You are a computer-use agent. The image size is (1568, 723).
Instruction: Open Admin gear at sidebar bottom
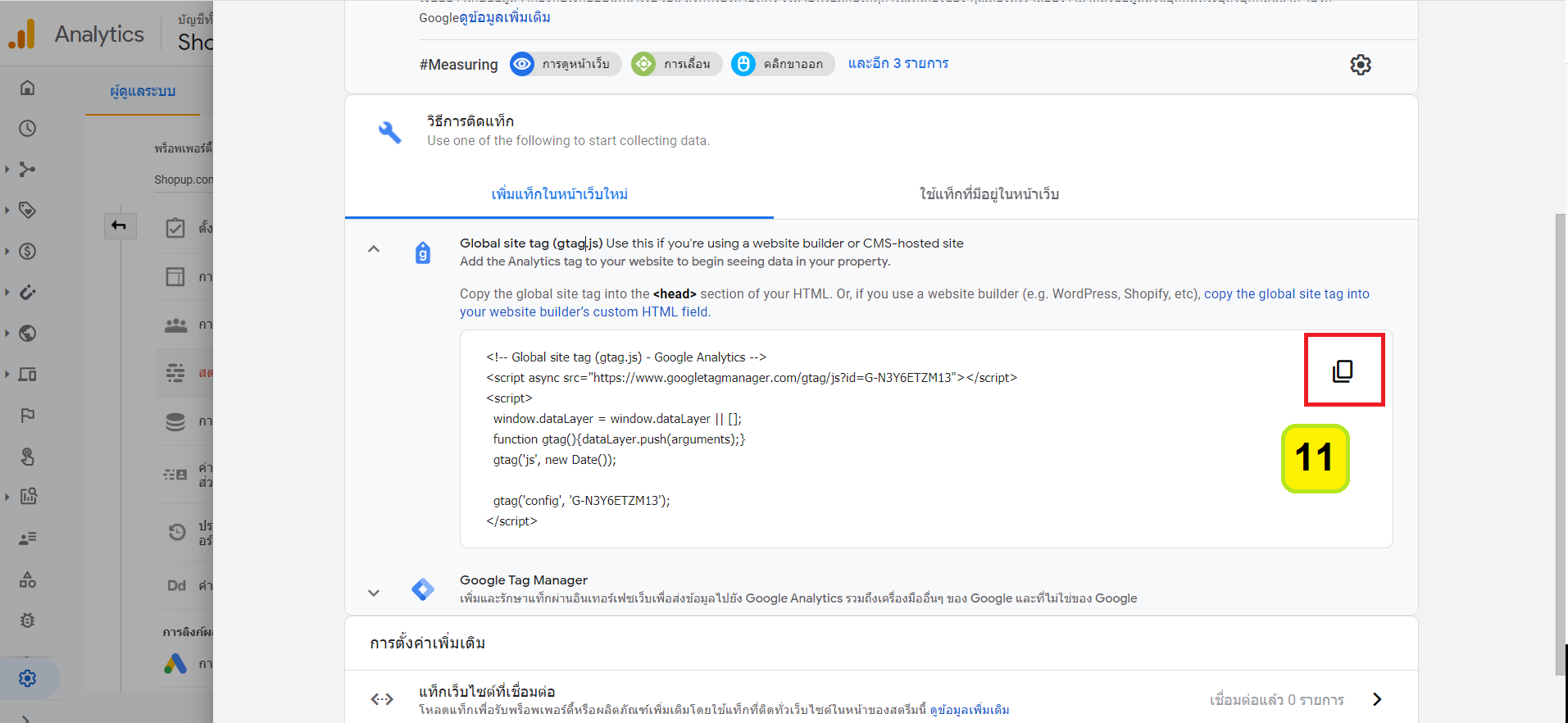click(28, 679)
